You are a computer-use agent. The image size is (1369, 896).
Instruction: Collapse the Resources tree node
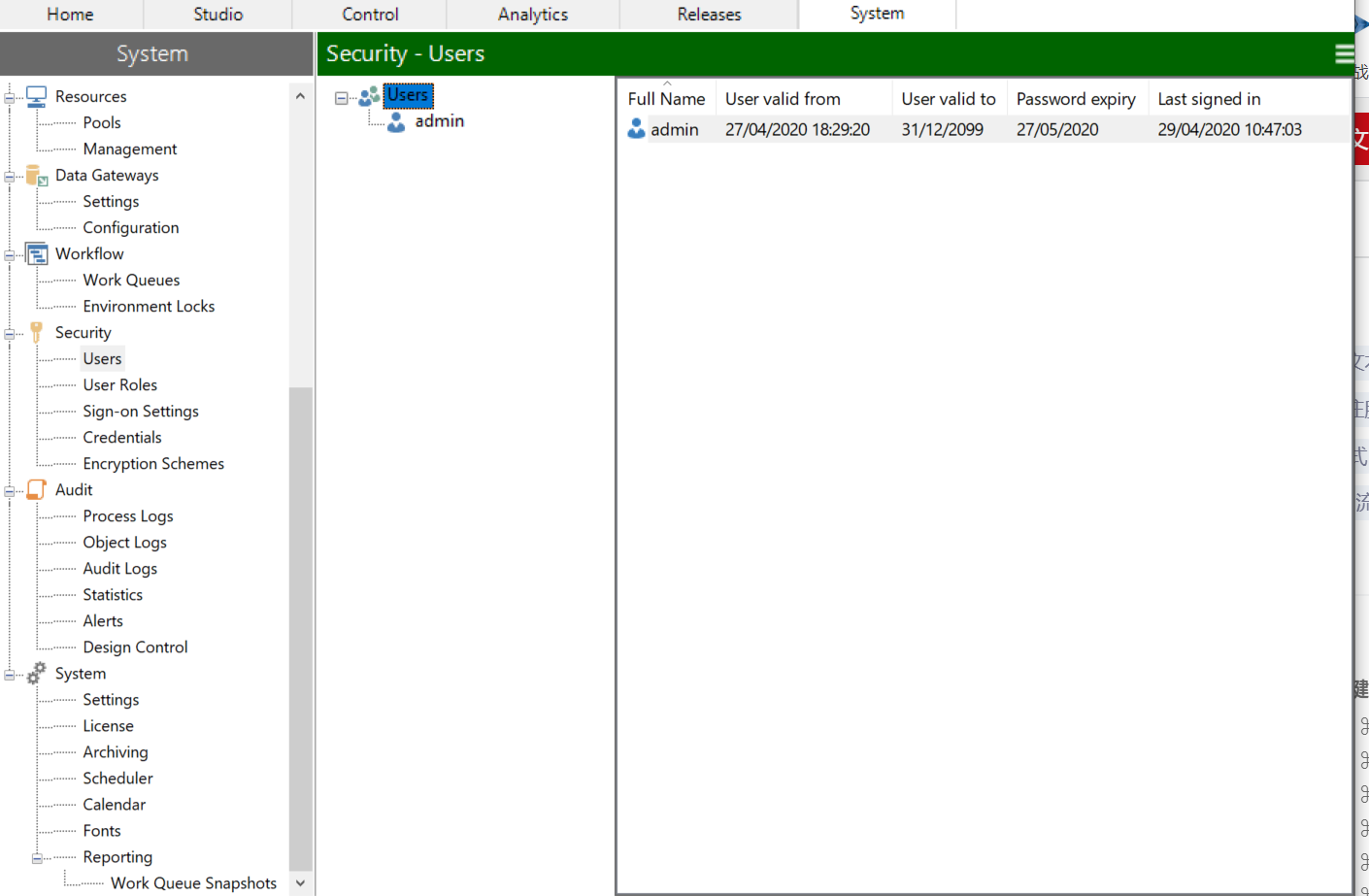pos(10,97)
